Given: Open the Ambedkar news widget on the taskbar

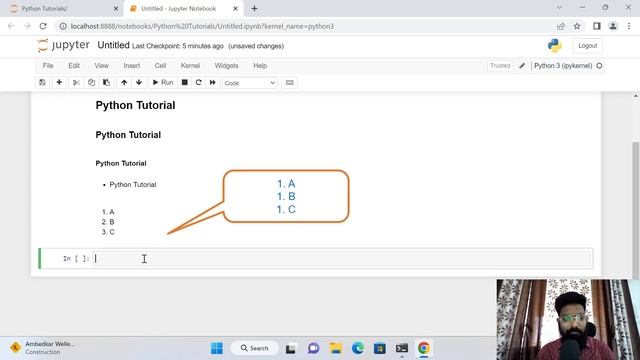Looking at the screenshot, I should 43,348.
